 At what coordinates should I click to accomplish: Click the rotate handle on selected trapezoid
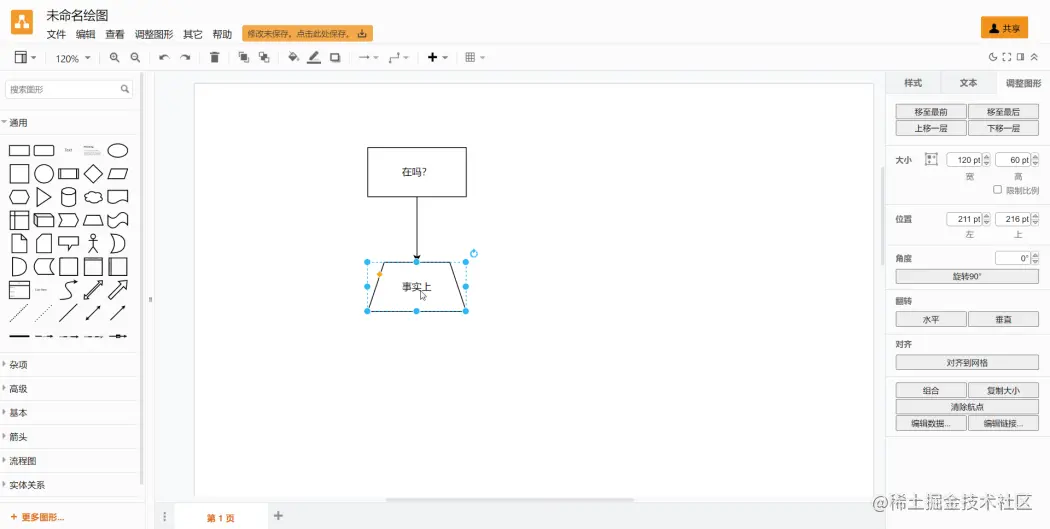(x=474, y=253)
